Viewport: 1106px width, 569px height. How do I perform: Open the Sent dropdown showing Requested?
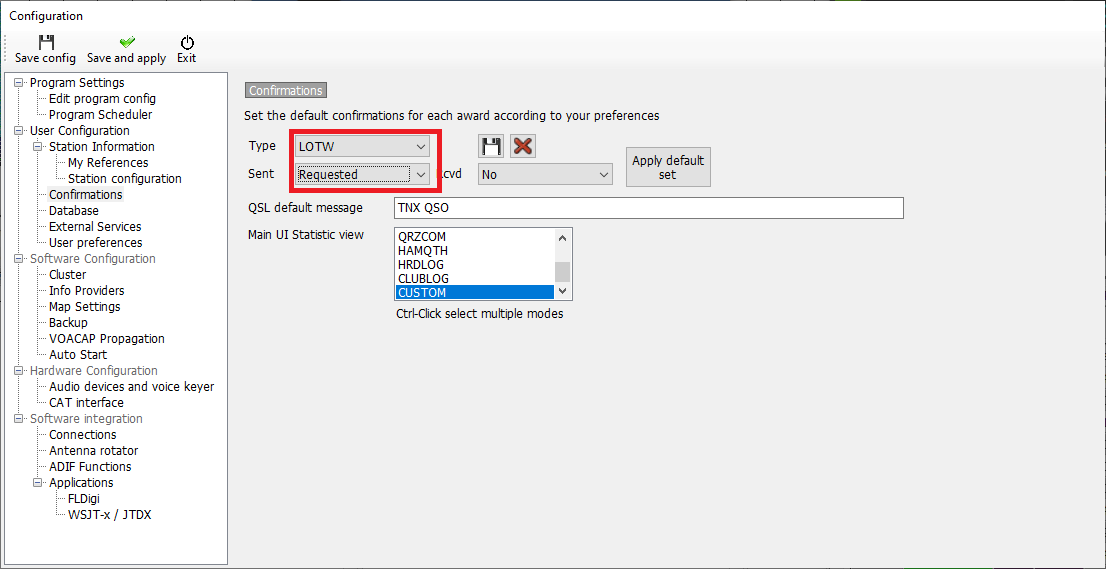coord(362,174)
